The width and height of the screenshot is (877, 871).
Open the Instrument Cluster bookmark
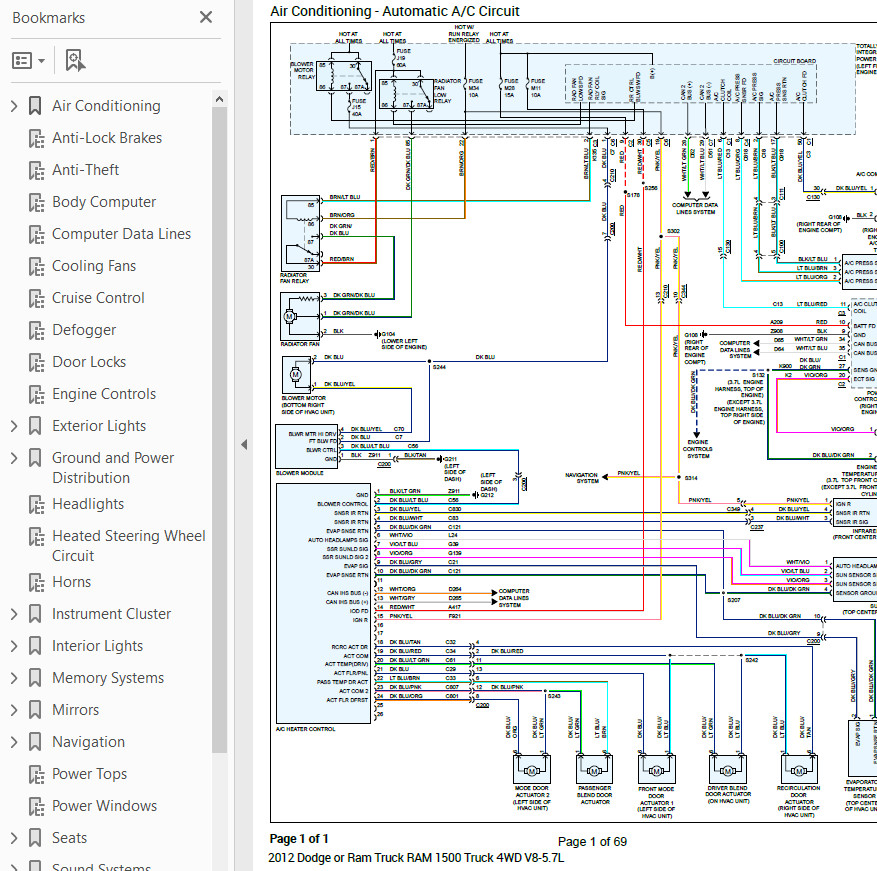click(111, 614)
